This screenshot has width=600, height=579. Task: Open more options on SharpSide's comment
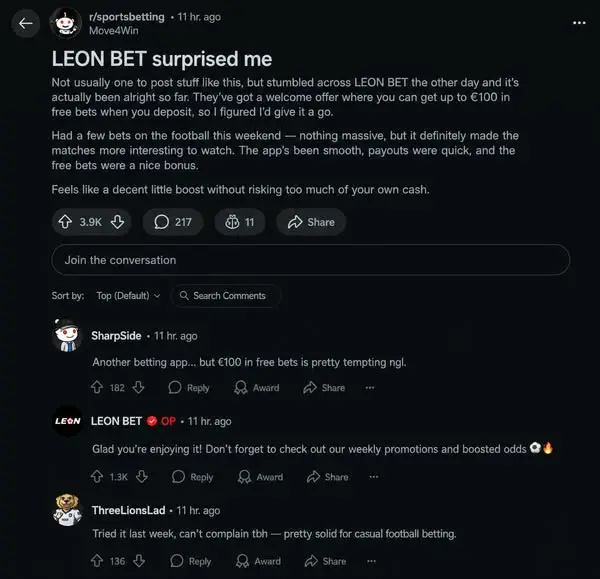(x=370, y=388)
